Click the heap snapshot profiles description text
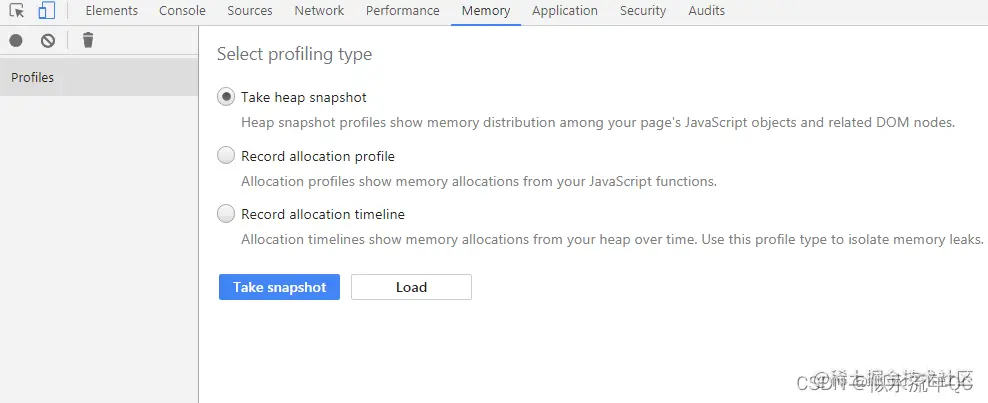The height and width of the screenshot is (403, 988). tap(598, 122)
